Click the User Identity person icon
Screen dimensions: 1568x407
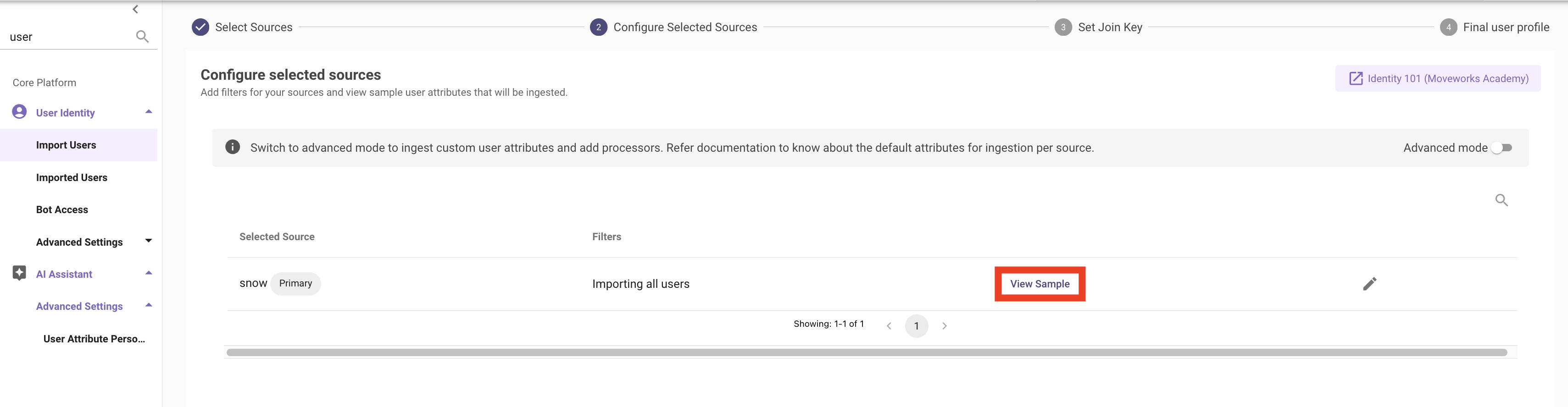click(19, 112)
